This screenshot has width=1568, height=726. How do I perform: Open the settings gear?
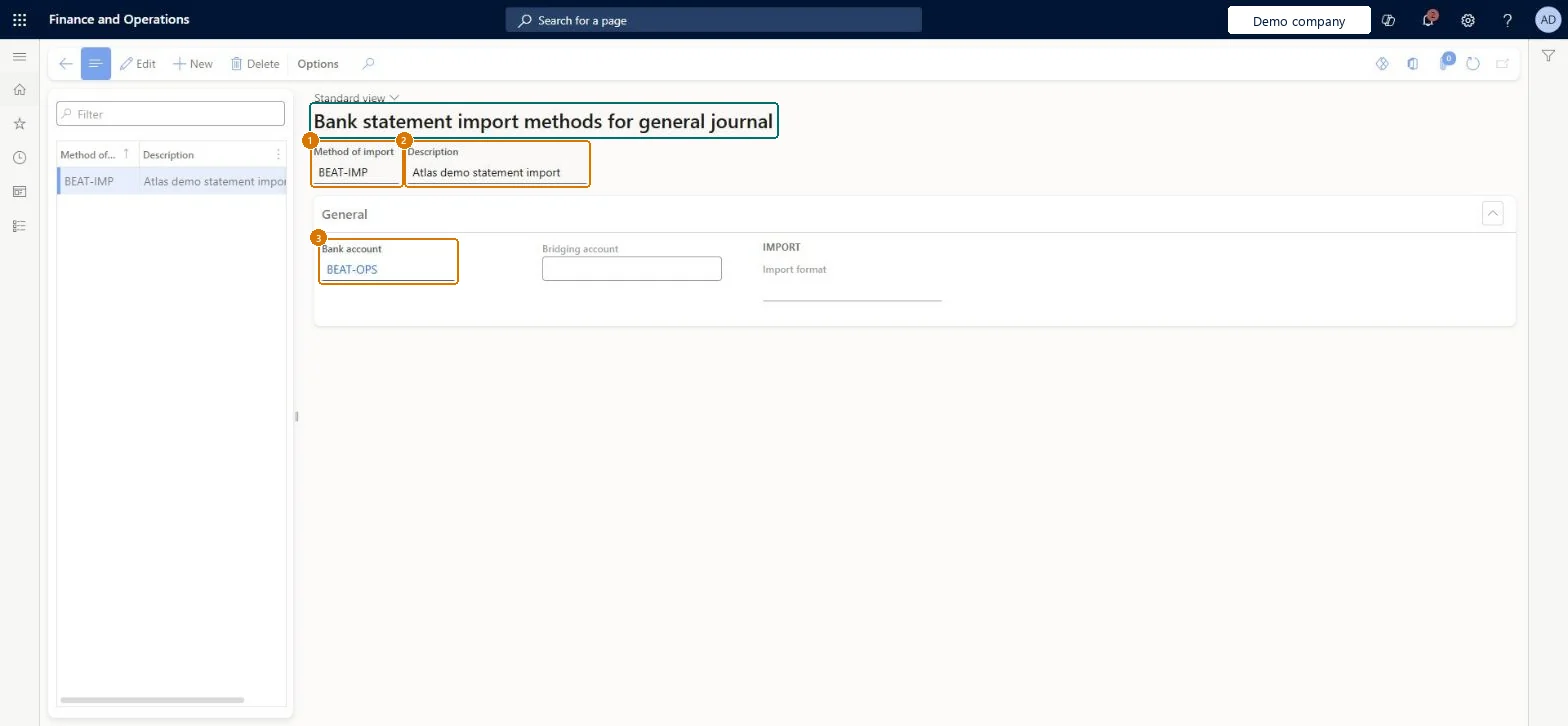coord(1468,20)
